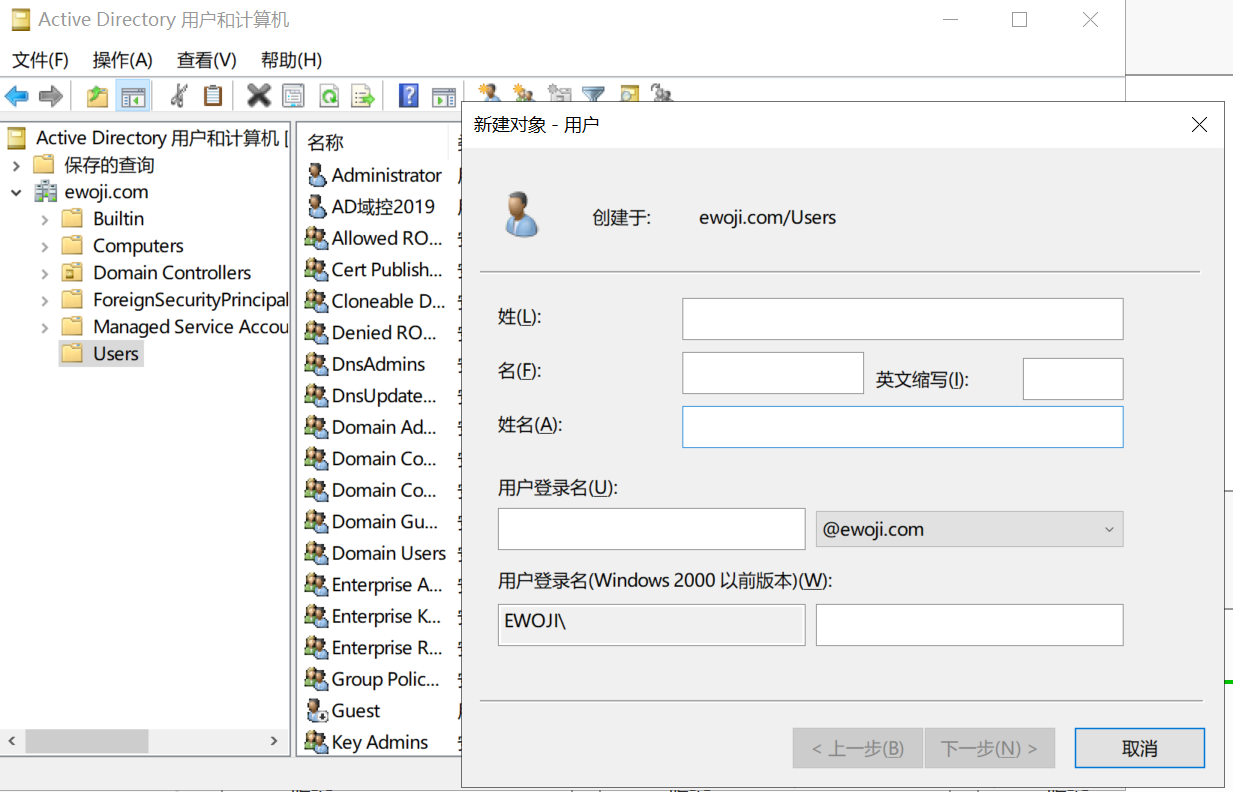Viewport: 1233px width, 792px height.
Task: Click the funnel filter icon in toolbar
Action: pos(594,93)
